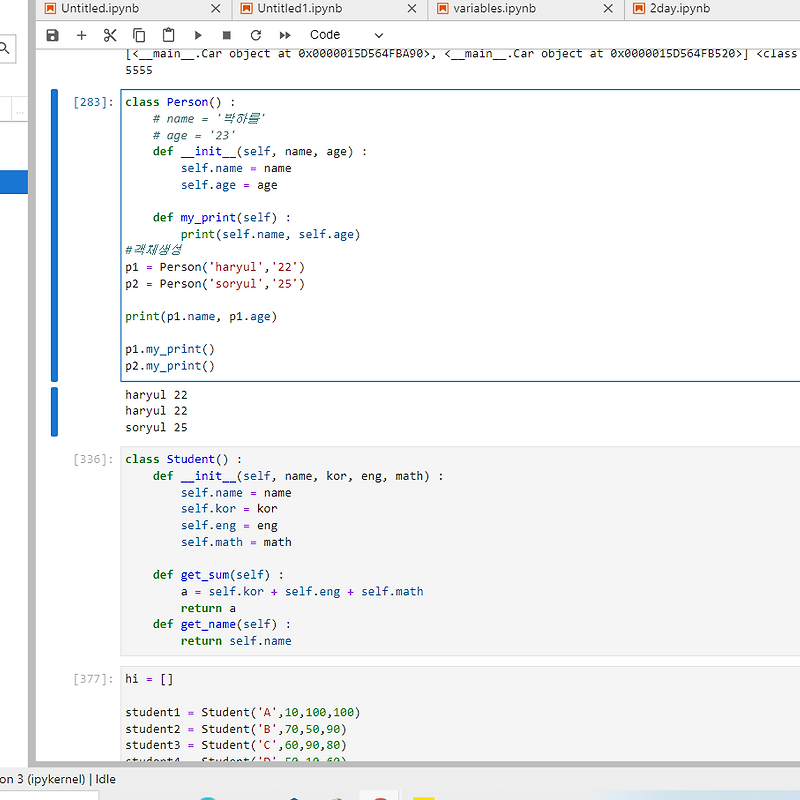
Task: Select the cell with prompt [377]
Action: [x=93, y=679]
